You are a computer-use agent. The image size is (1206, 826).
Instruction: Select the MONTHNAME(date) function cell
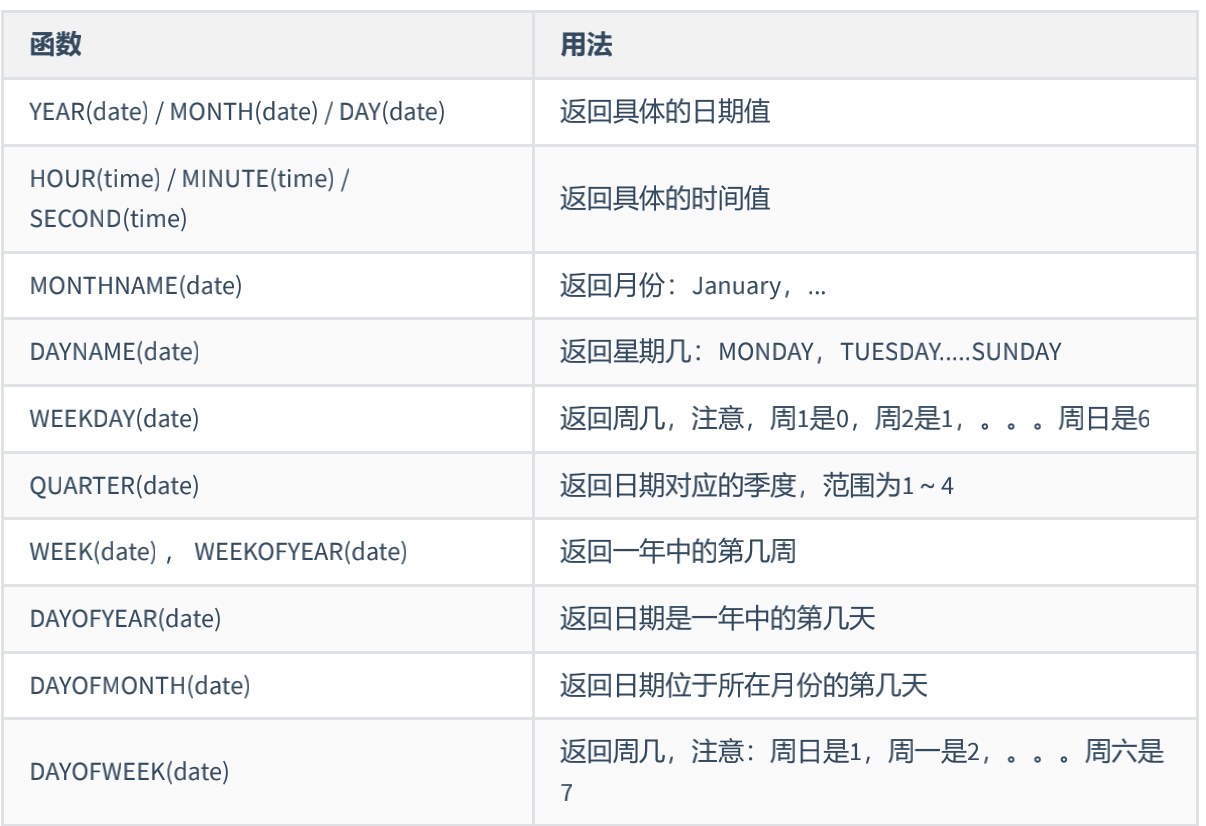(x=136, y=285)
